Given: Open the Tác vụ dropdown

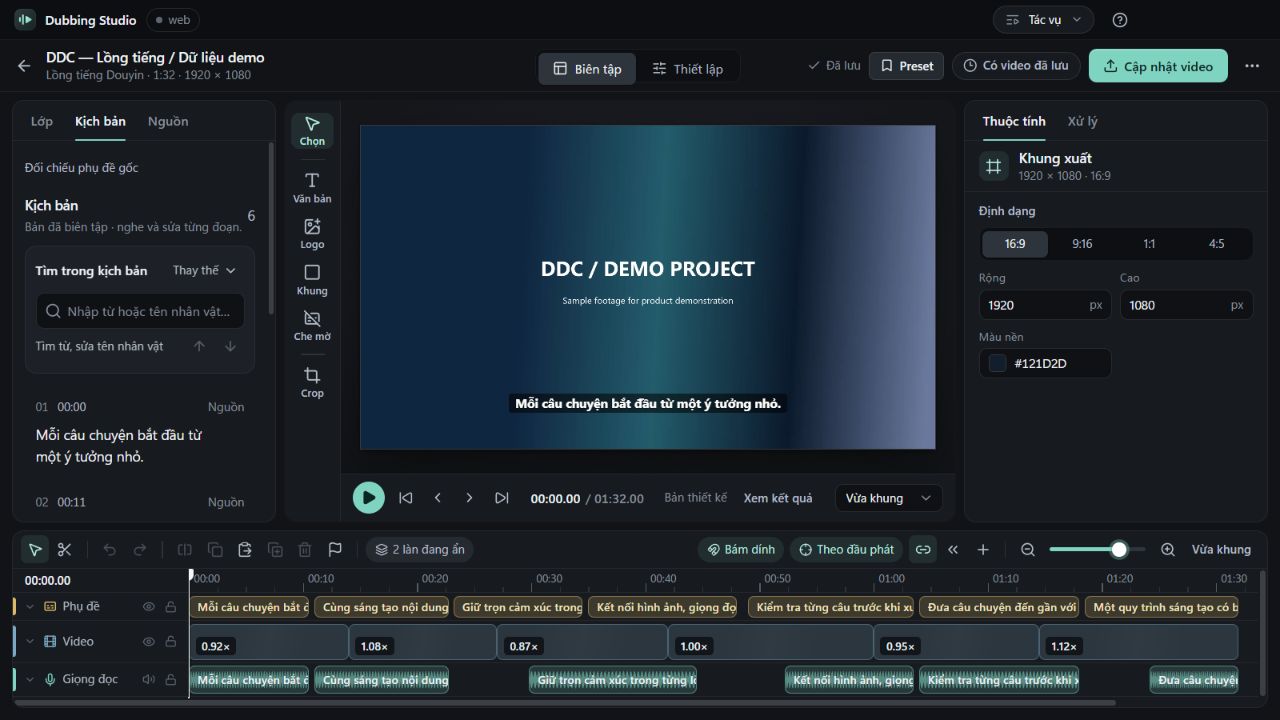Looking at the screenshot, I should click(x=1044, y=20).
